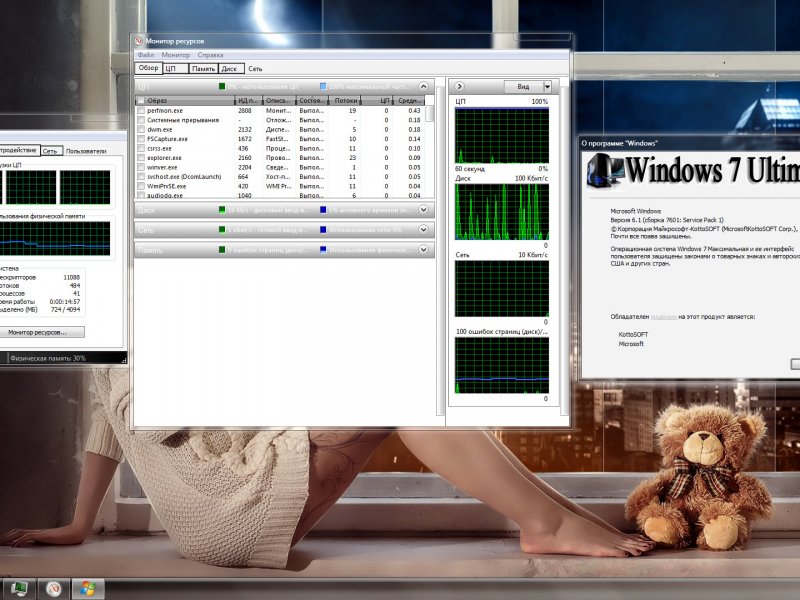Open Resource Monitor taskbar icon
The height and width of the screenshot is (600, 800).
click(x=53, y=589)
